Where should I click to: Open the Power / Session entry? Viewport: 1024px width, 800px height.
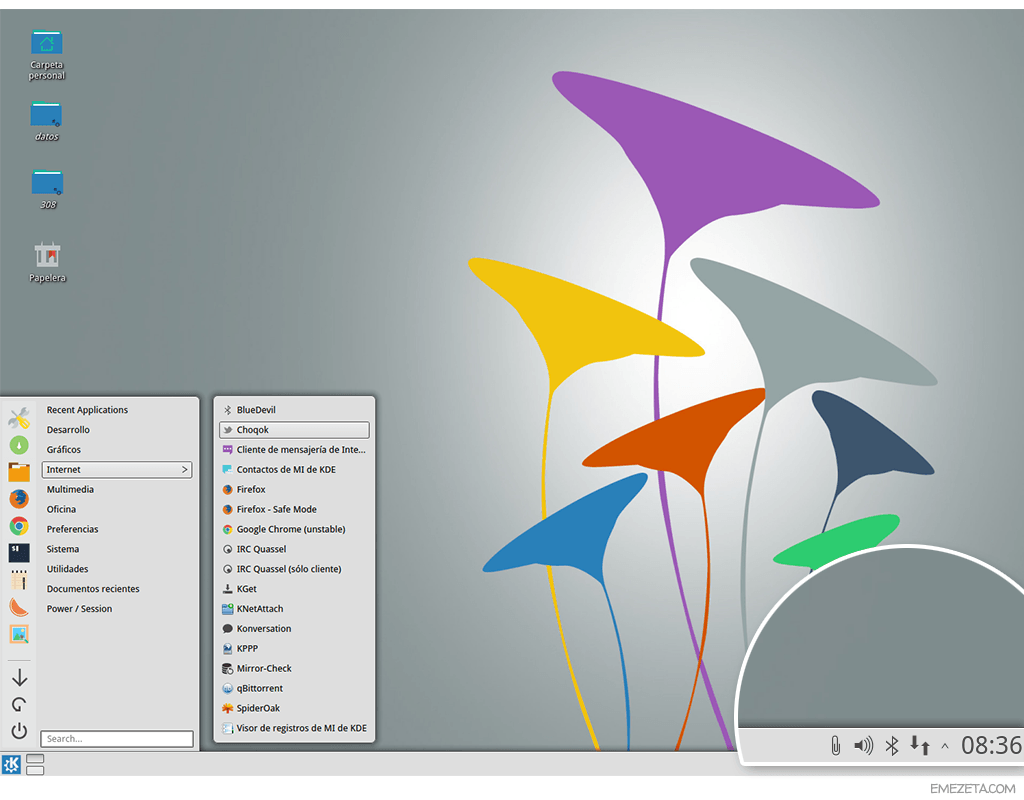117,609
